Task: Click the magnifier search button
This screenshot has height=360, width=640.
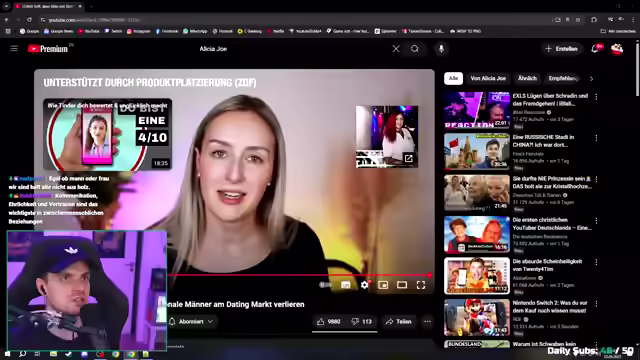Action: (415, 49)
